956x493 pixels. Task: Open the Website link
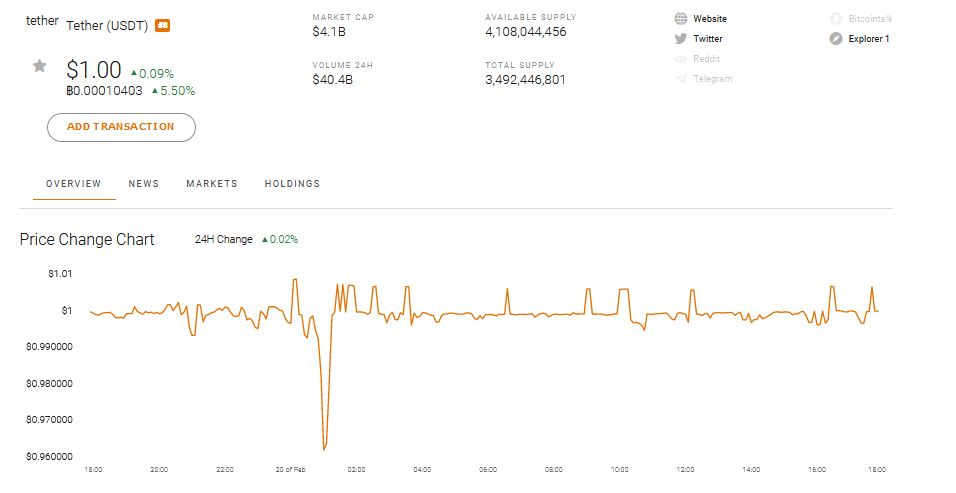pos(710,19)
